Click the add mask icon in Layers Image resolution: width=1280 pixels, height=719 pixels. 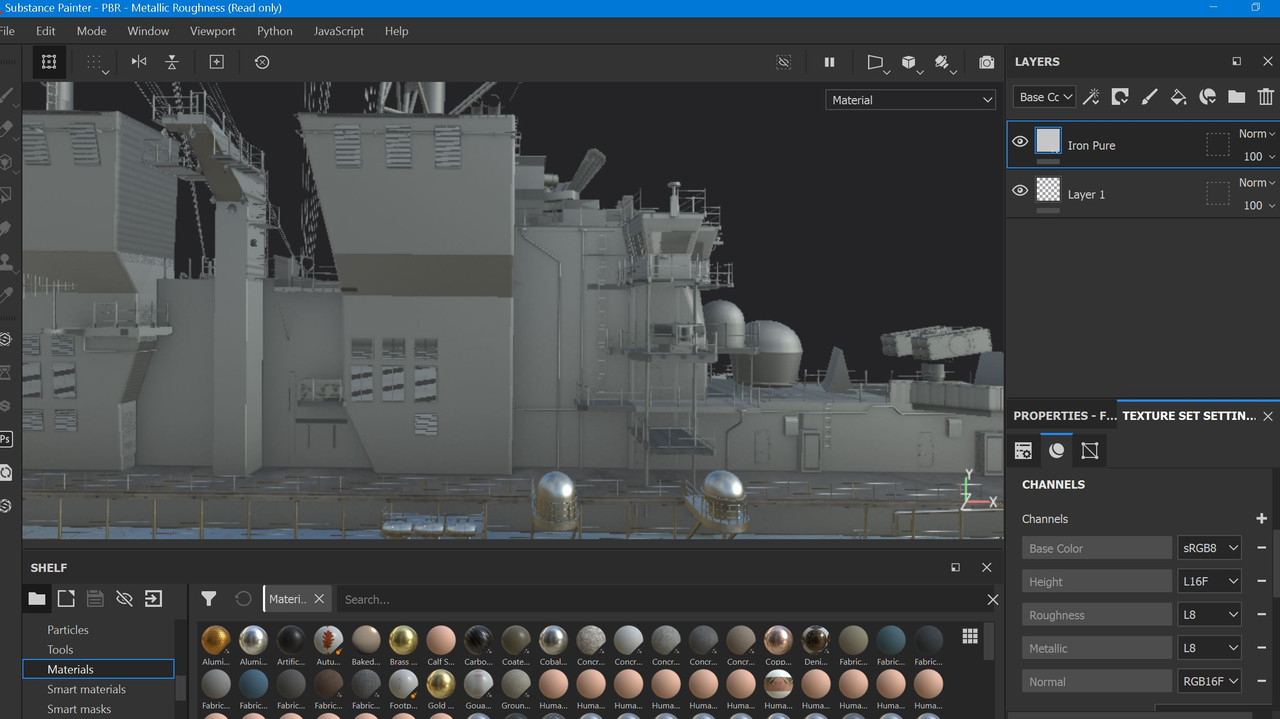[1120, 97]
